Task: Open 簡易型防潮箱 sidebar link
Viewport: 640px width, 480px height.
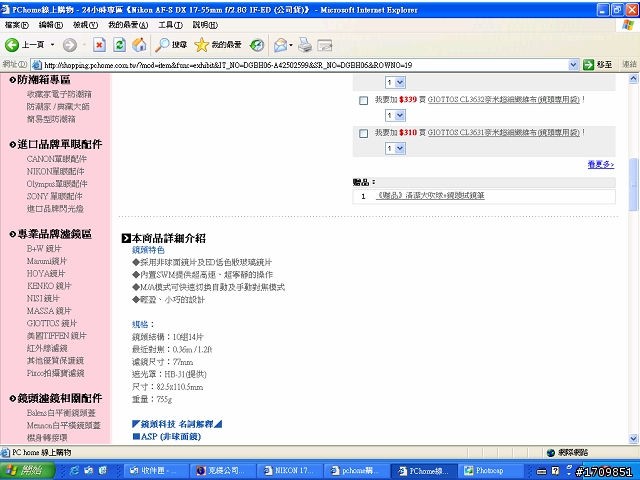Action: pyautogui.click(x=51, y=119)
